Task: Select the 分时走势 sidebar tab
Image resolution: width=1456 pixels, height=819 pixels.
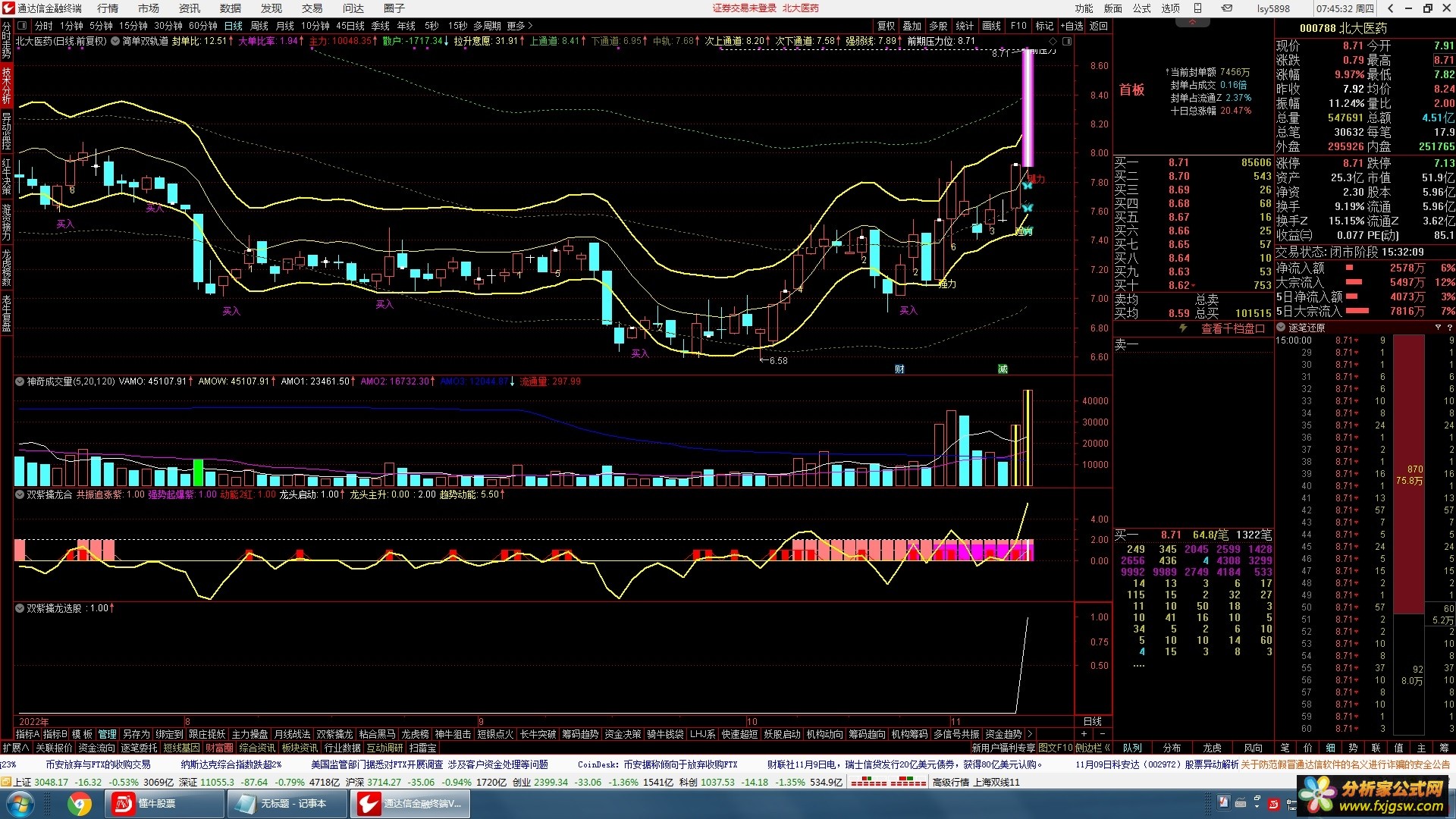Action: (x=6, y=41)
